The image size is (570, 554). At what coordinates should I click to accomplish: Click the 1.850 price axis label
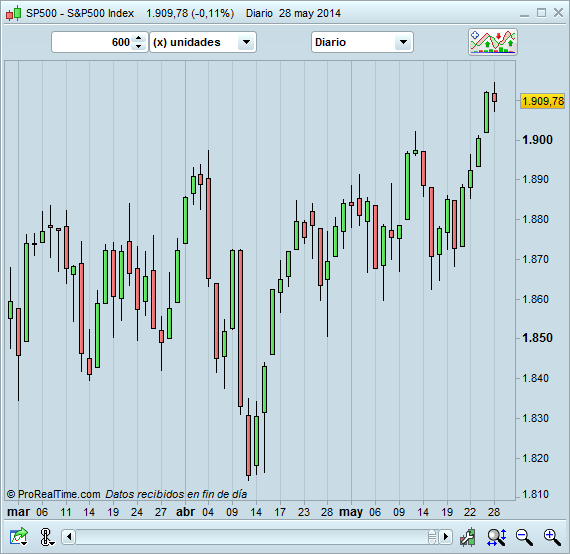coord(537,338)
